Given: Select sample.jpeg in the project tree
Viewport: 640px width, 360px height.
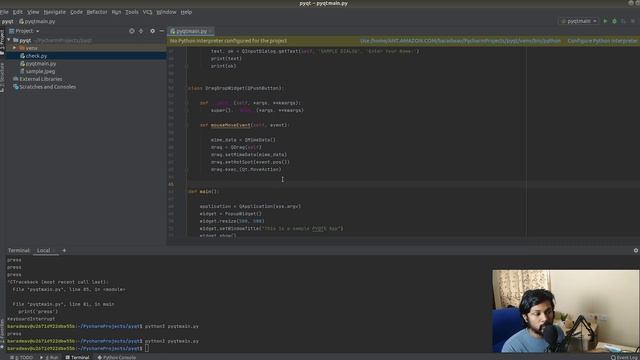Looking at the screenshot, I should pyautogui.click(x=40, y=71).
